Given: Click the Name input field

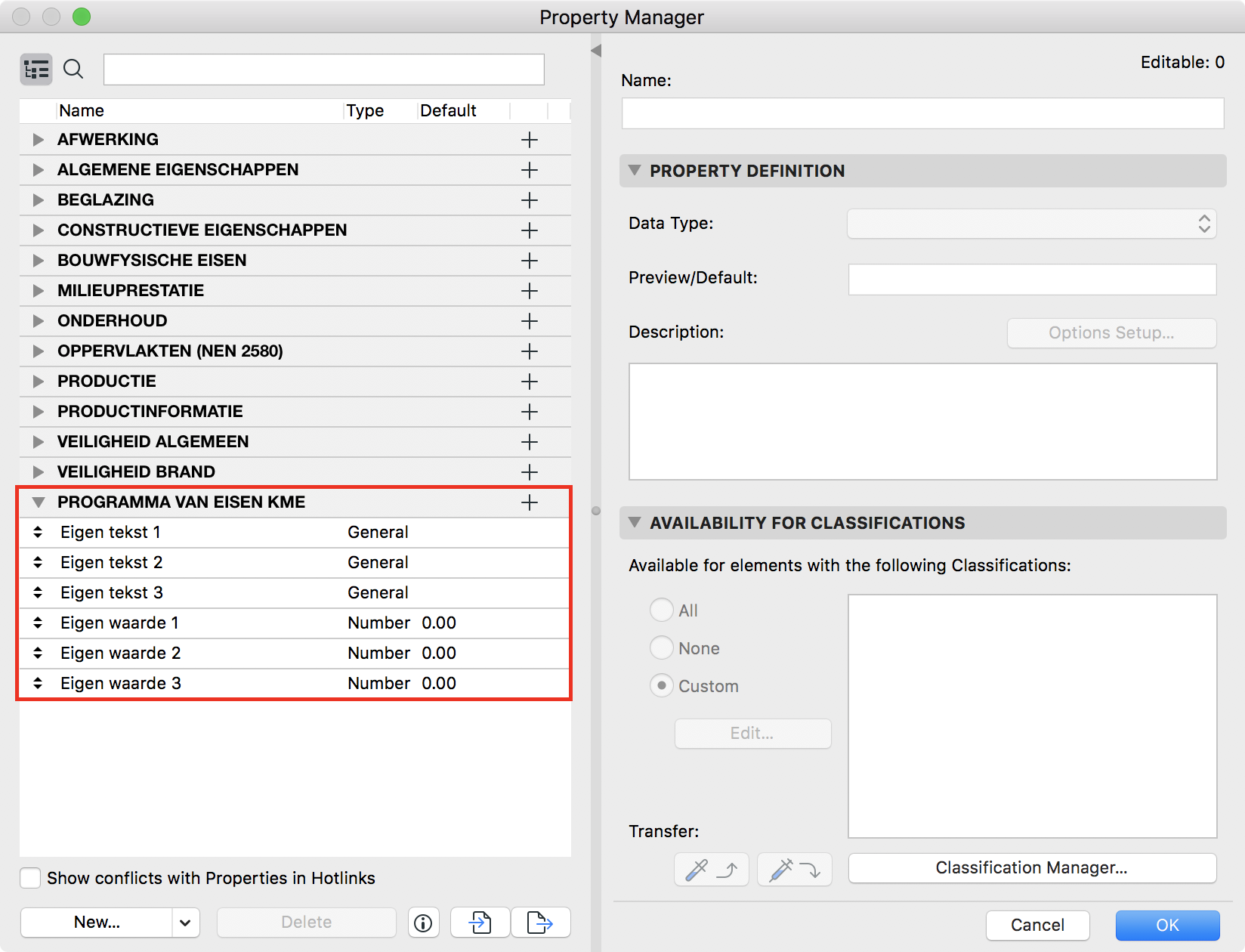Looking at the screenshot, I should (923, 113).
